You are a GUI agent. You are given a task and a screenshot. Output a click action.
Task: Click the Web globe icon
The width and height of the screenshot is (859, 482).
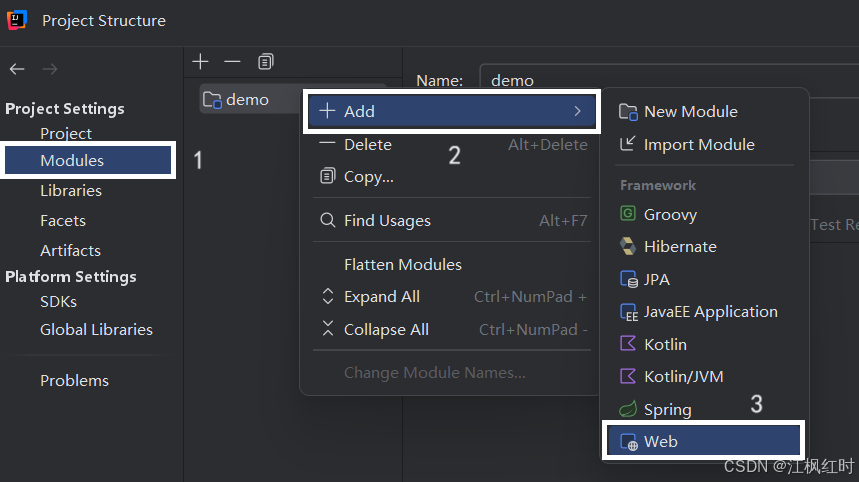(x=629, y=442)
